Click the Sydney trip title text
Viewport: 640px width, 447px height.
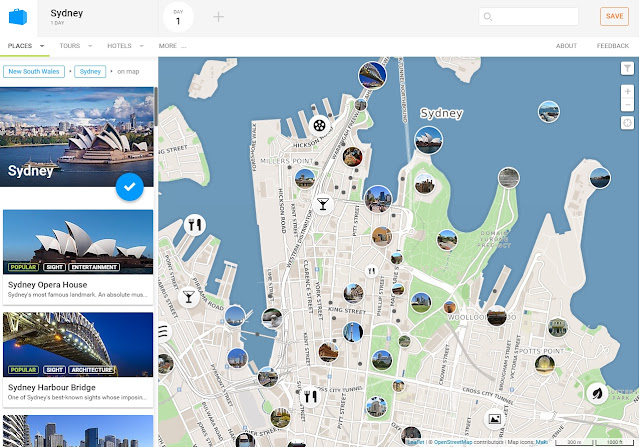(x=67, y=13)
